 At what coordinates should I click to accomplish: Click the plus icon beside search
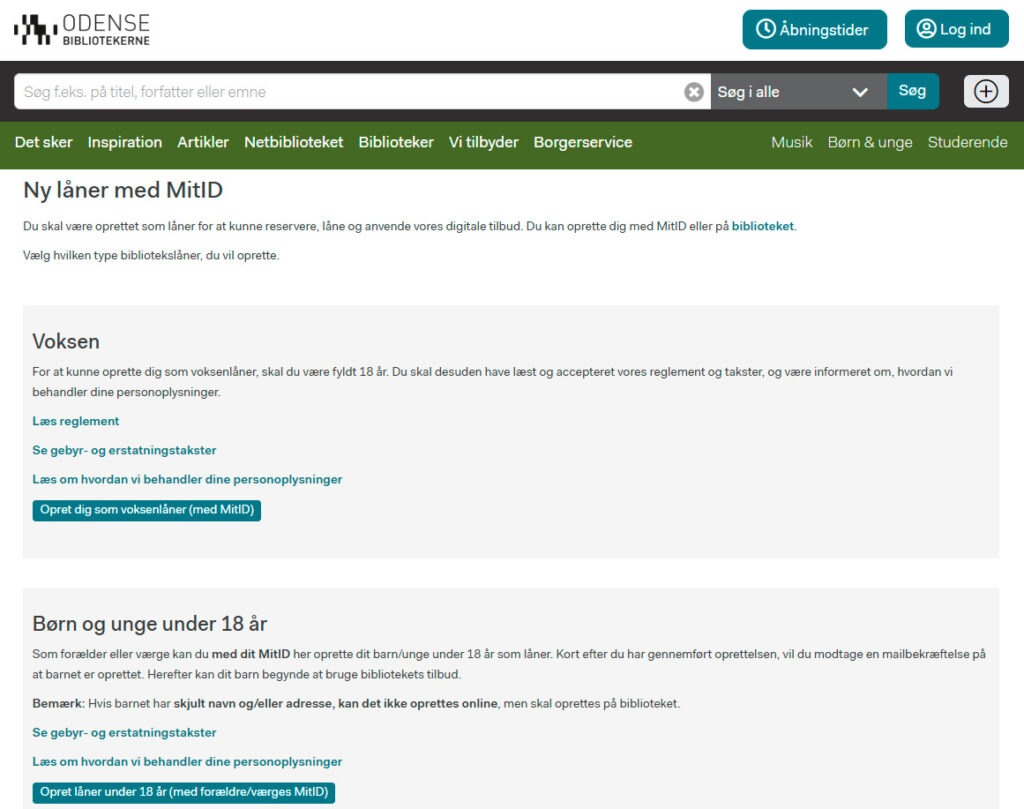pyautogui.click(x=985, y=91)
